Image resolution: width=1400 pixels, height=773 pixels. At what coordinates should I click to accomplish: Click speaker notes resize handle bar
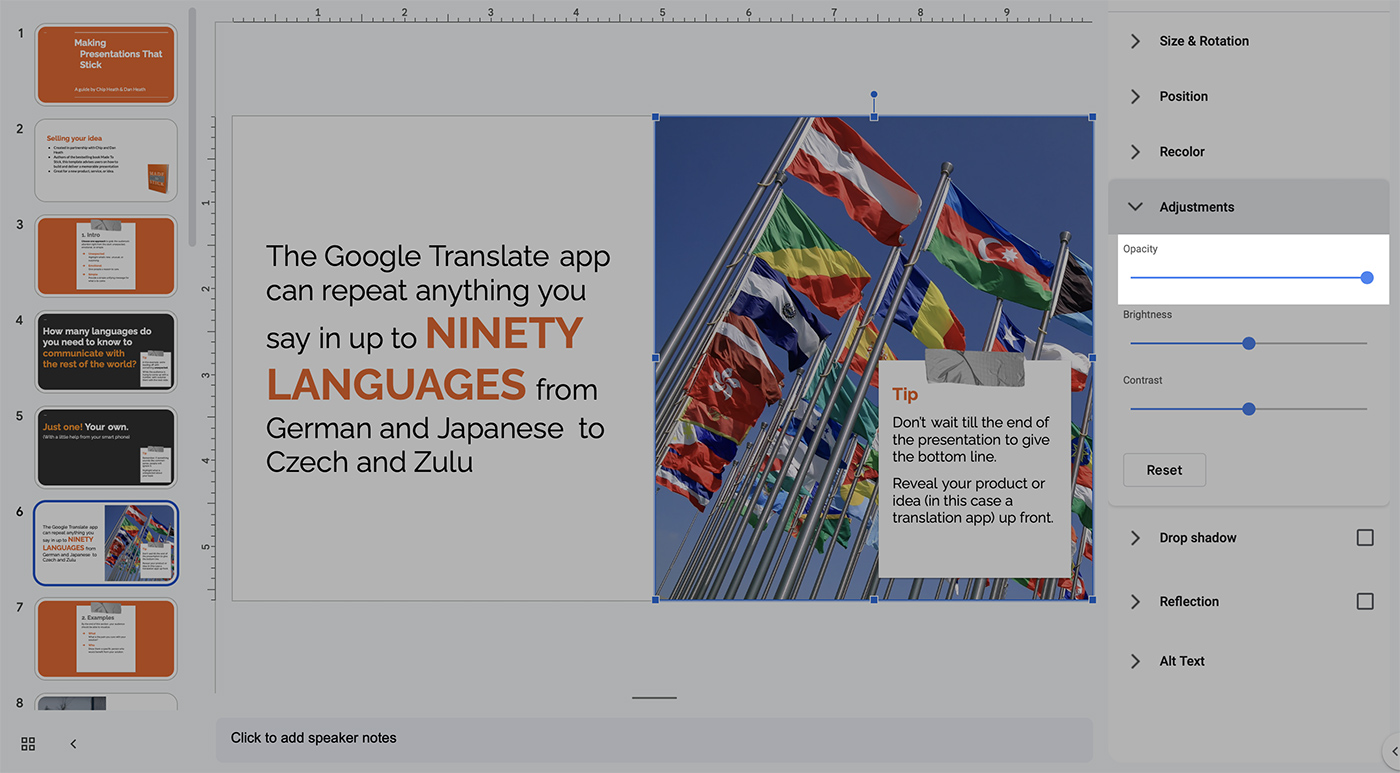click(x=654, y=698)
